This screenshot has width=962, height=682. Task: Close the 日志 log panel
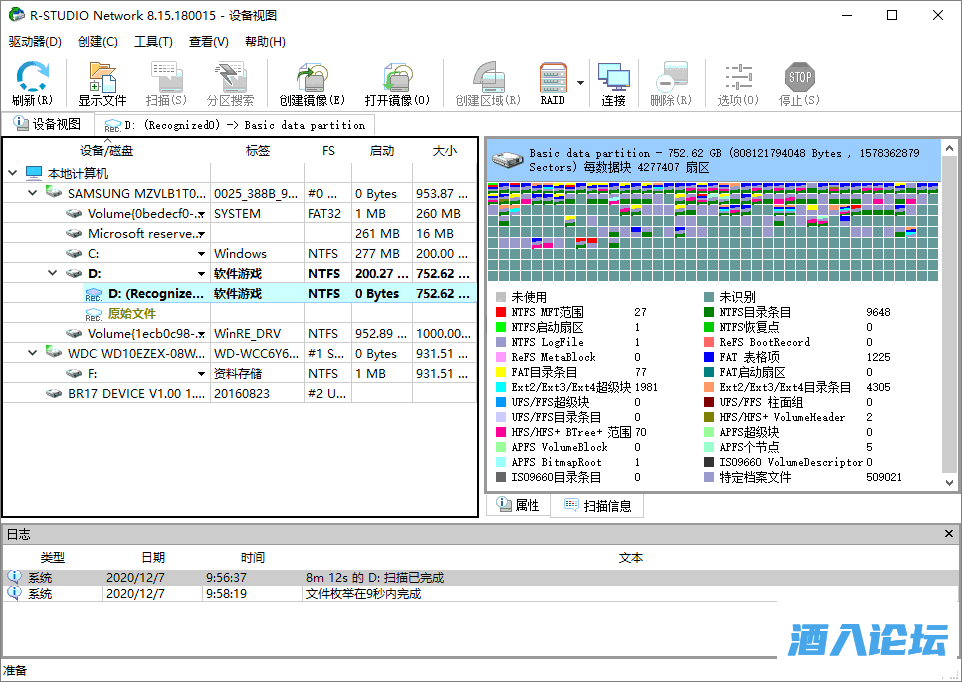pyautogui.click(x=949, y=535)
